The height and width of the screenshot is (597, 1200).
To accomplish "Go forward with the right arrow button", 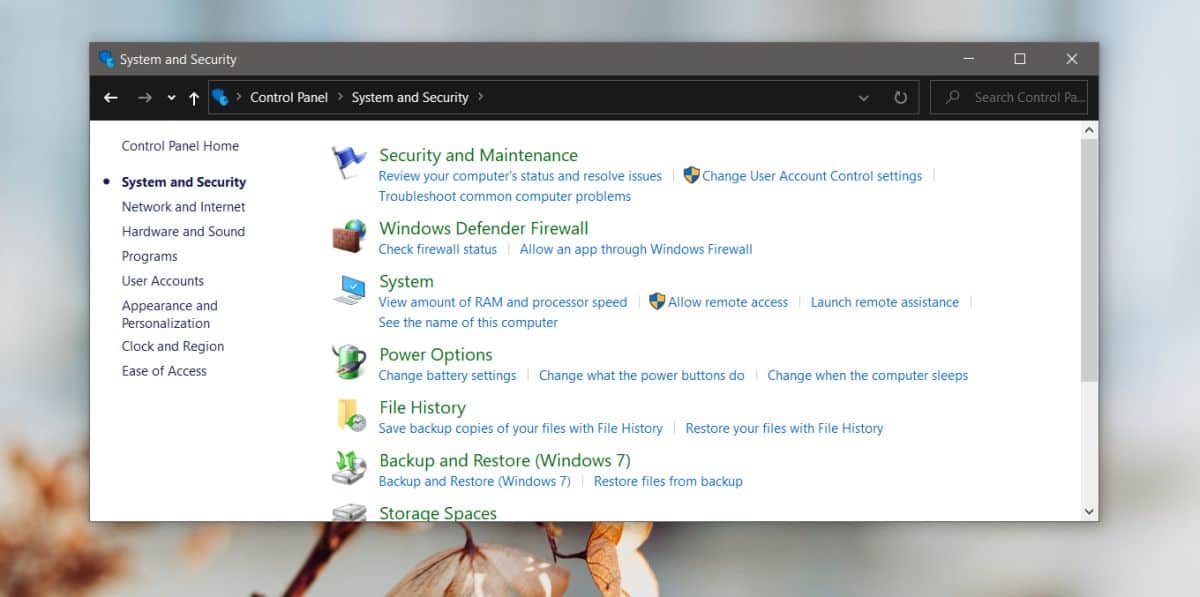I will pyautogui.click(x=145, y=98).
